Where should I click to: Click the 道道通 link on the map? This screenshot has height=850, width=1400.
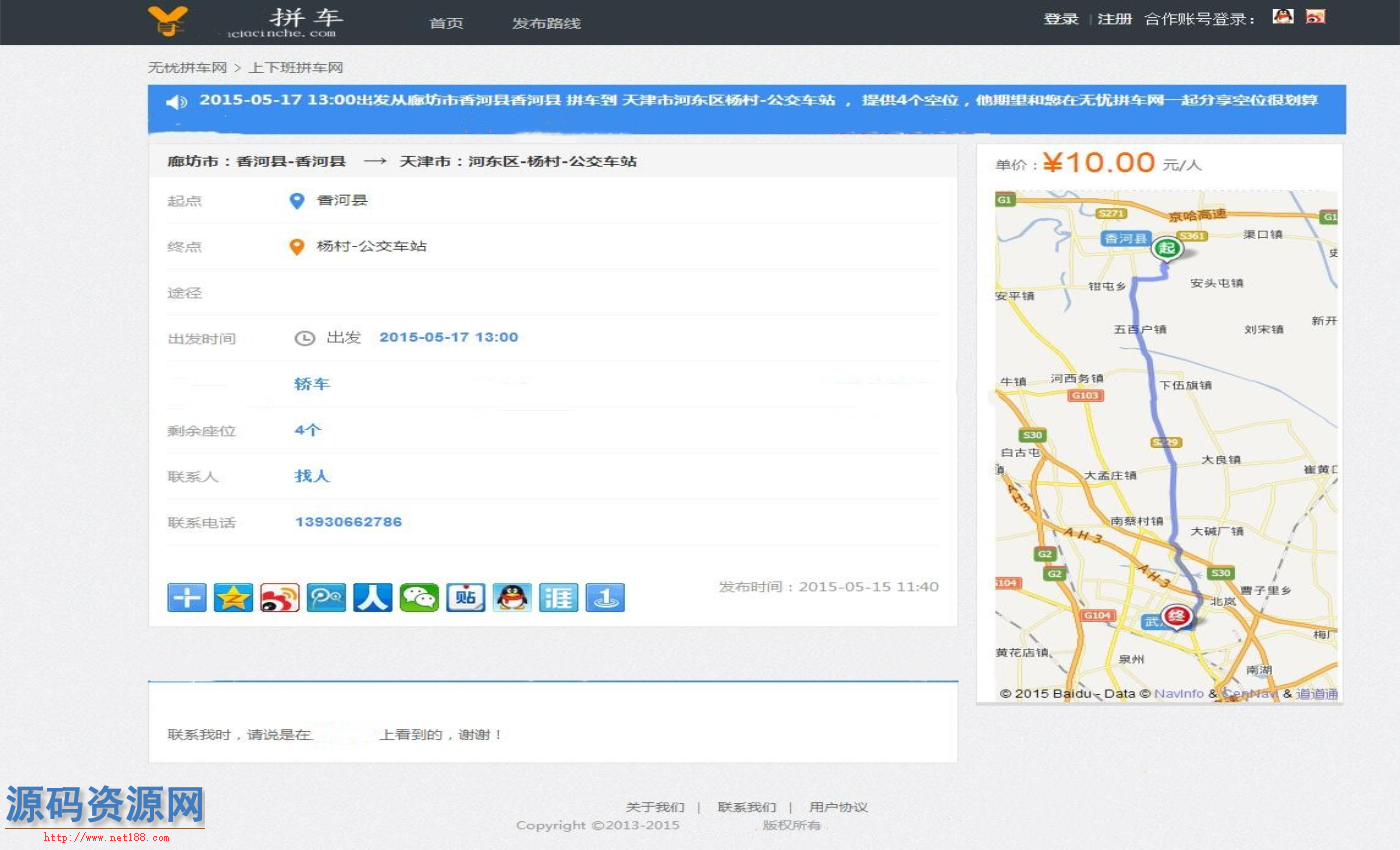(1317, 694)
